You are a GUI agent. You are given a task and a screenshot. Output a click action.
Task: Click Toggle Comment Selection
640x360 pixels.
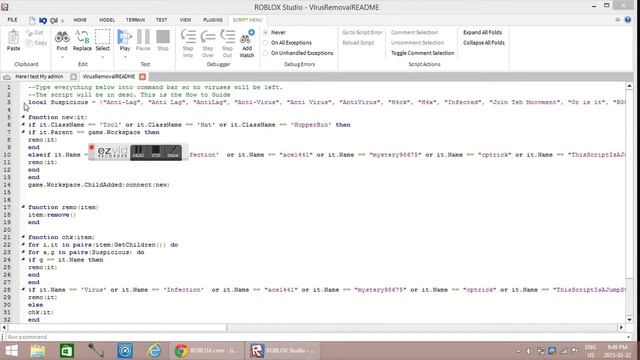422,53
